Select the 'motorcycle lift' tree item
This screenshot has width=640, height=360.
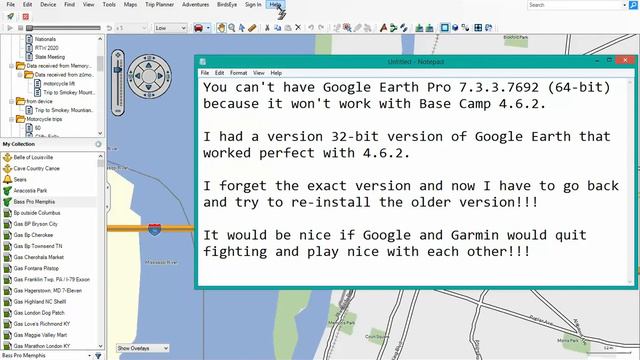pyautogui.click(x=59, y=83)
